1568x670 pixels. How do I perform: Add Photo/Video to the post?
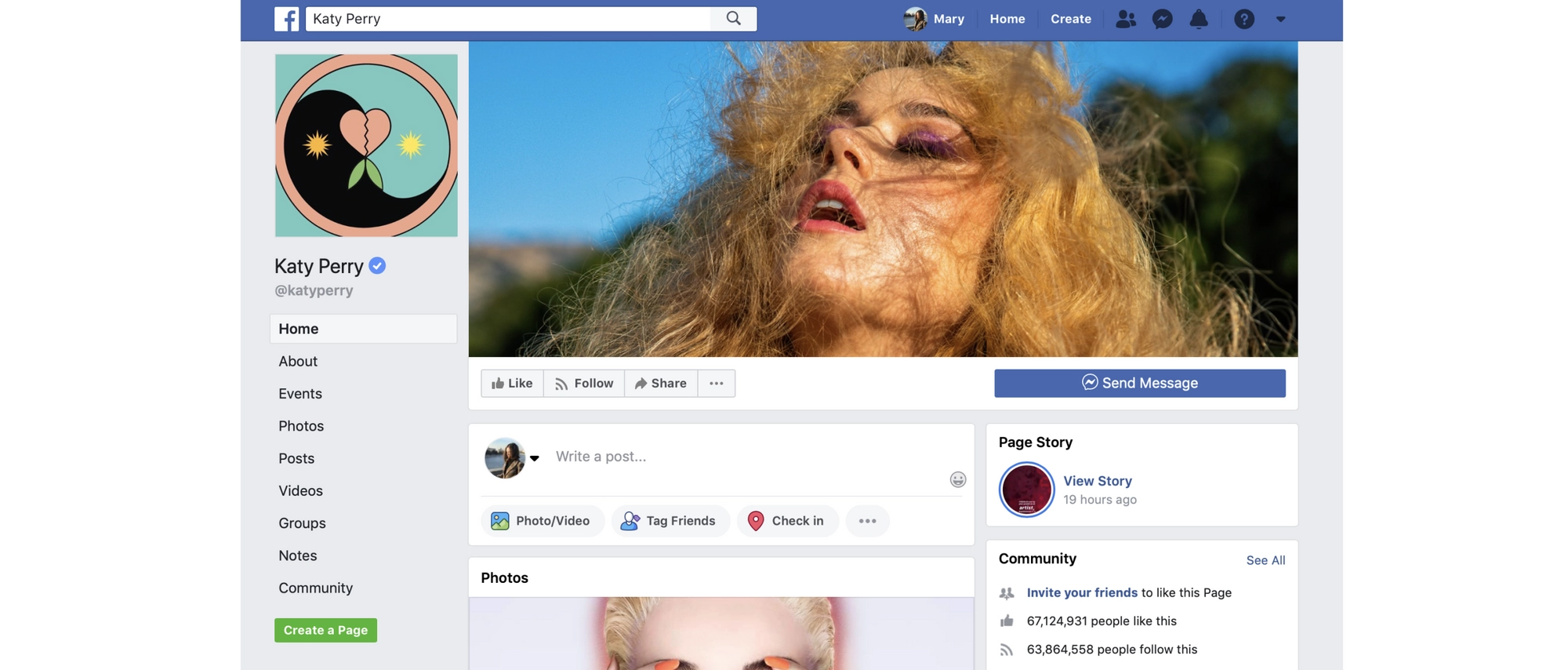point(542,521)
